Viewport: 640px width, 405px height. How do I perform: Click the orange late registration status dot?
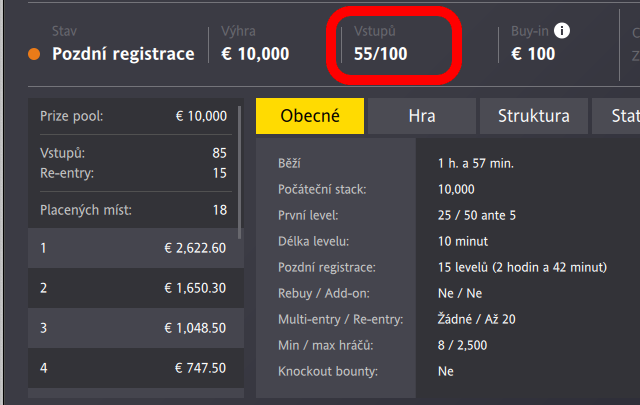(34, 54)
